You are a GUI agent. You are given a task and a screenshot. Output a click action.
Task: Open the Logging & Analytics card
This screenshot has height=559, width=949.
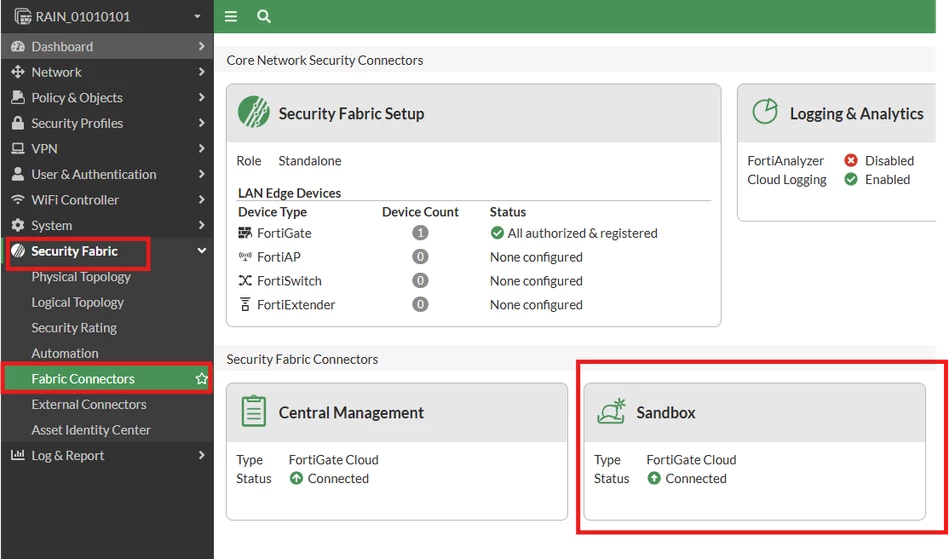click(x=837, y=152)
